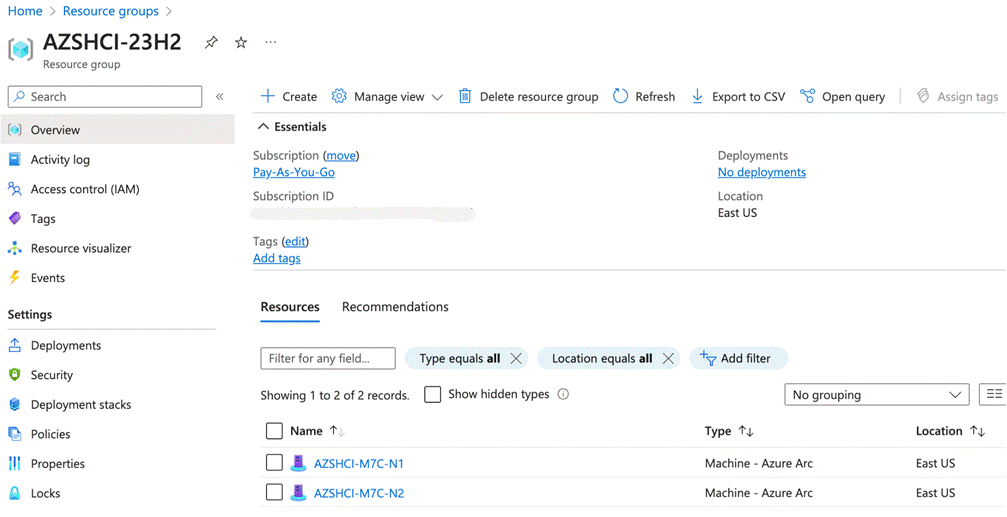This screenshot has width=1007, height=517.
Task: Open the Pay-As-You-Go subscription link
Action: [294, 172]
